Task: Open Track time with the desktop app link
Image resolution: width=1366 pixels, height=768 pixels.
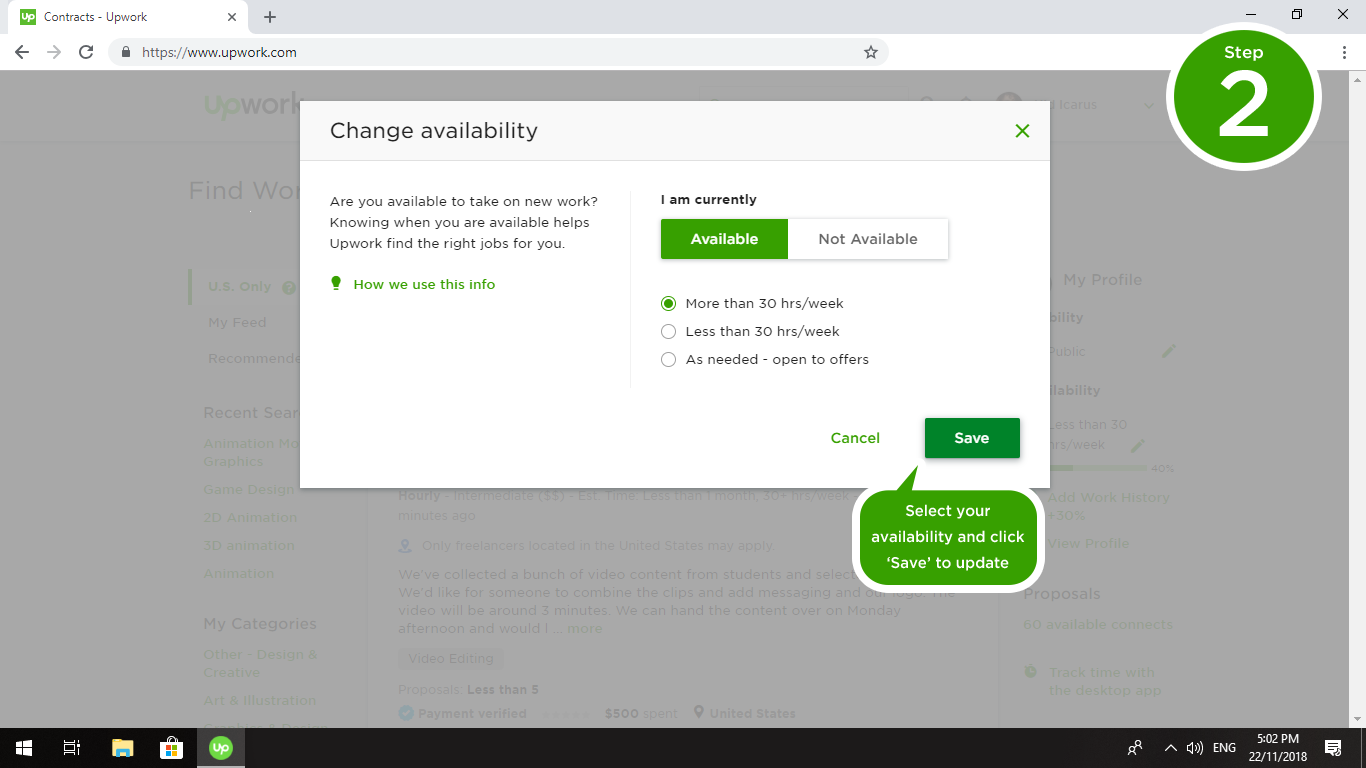Action: point(1105,682)
